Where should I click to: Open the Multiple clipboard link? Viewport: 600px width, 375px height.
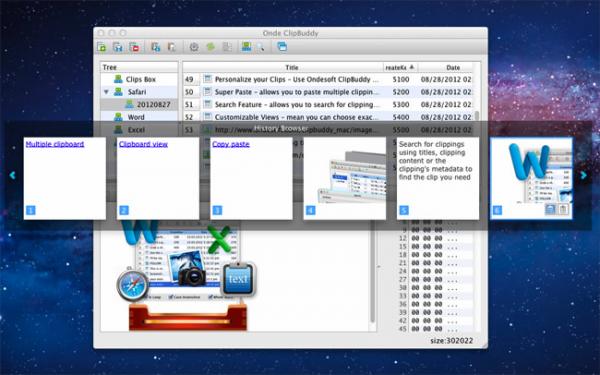click(x=55, y=144)
